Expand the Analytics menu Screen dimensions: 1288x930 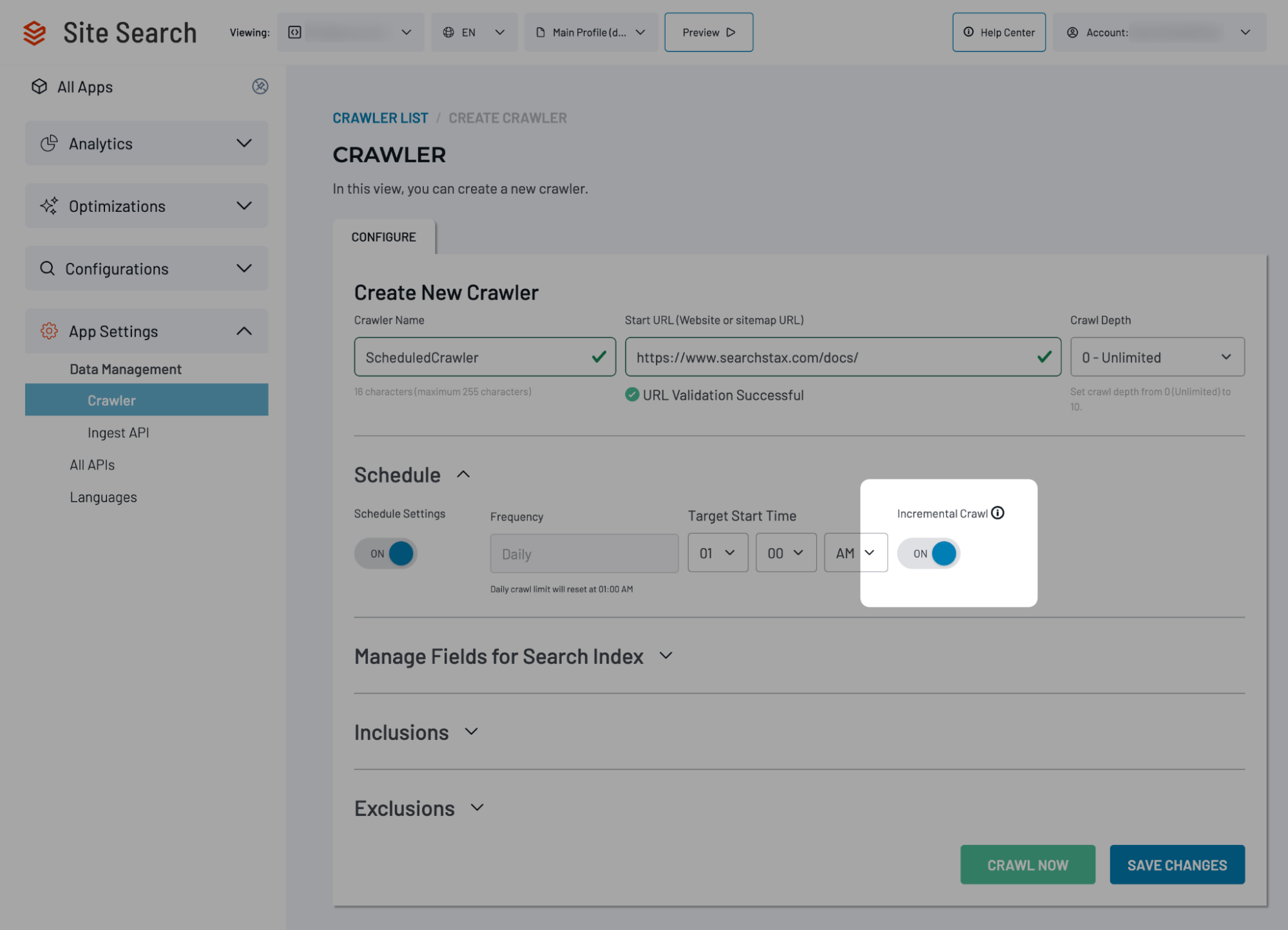point(244,143)
